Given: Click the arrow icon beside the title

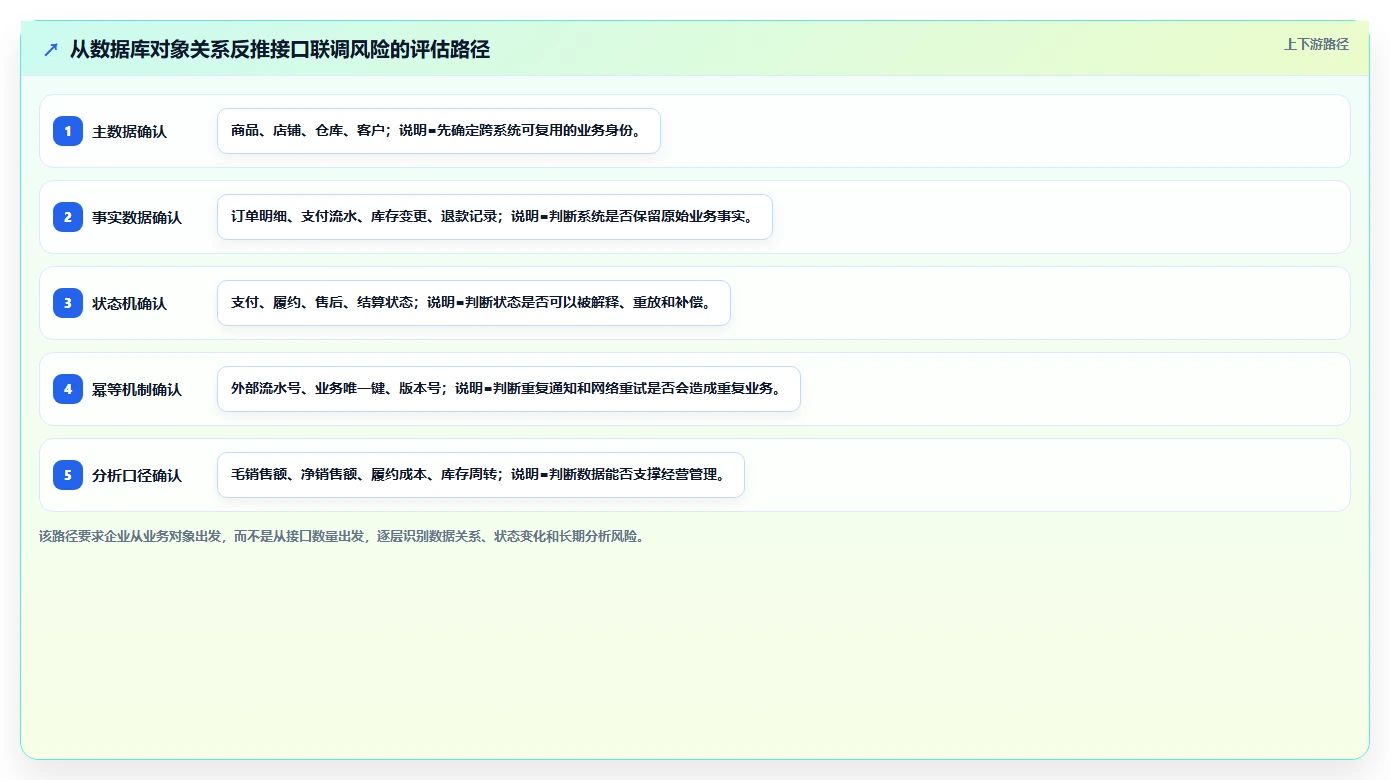Looking at the screenshot, I should coord(51,50).
